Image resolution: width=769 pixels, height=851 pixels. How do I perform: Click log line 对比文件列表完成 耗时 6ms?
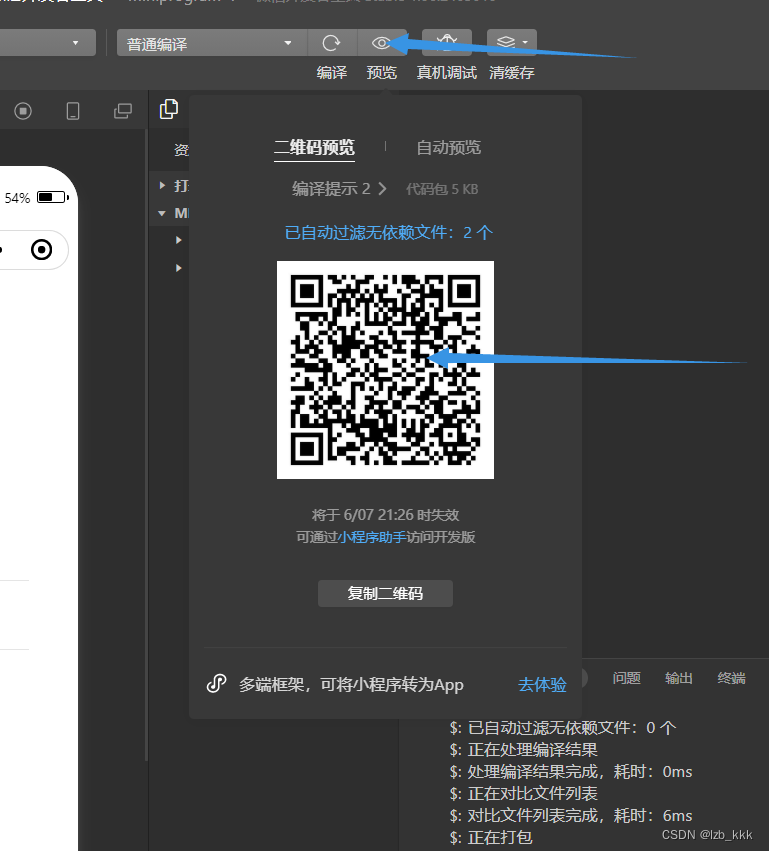click(x=571, y=815)
